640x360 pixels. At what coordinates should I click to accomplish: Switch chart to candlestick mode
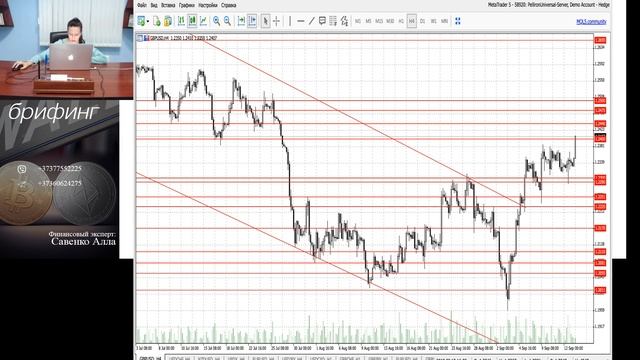192,21
